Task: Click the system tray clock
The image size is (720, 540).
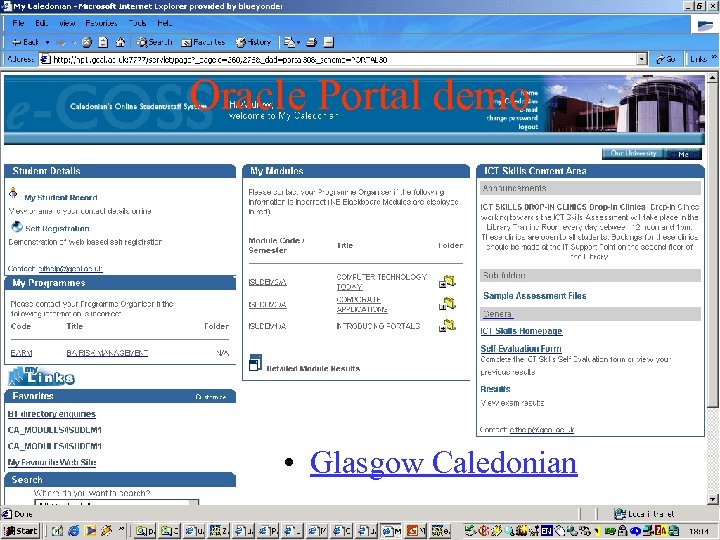Action: coord(700,531)
